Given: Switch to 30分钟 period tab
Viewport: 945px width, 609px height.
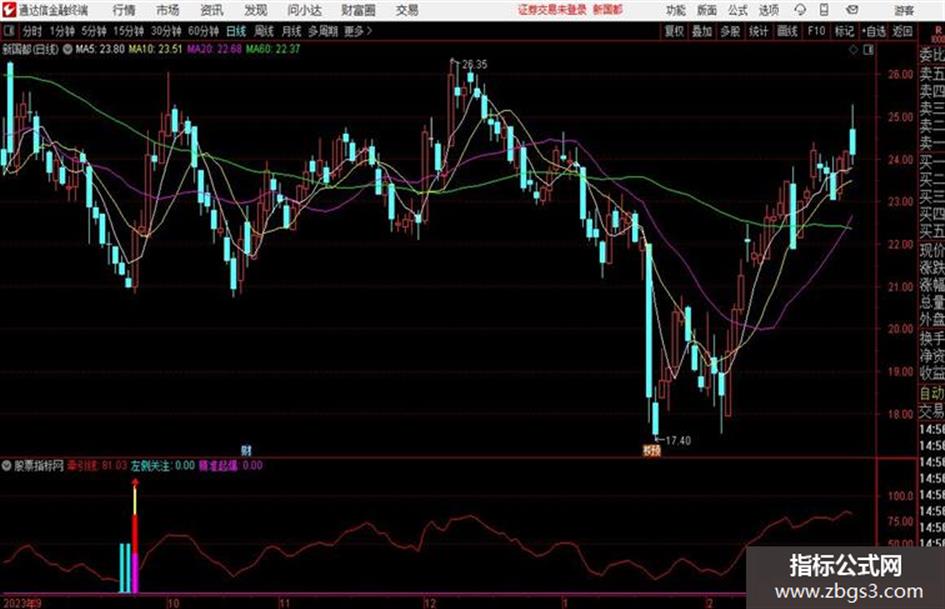Looking at the screenshot, I should point(166,31).
